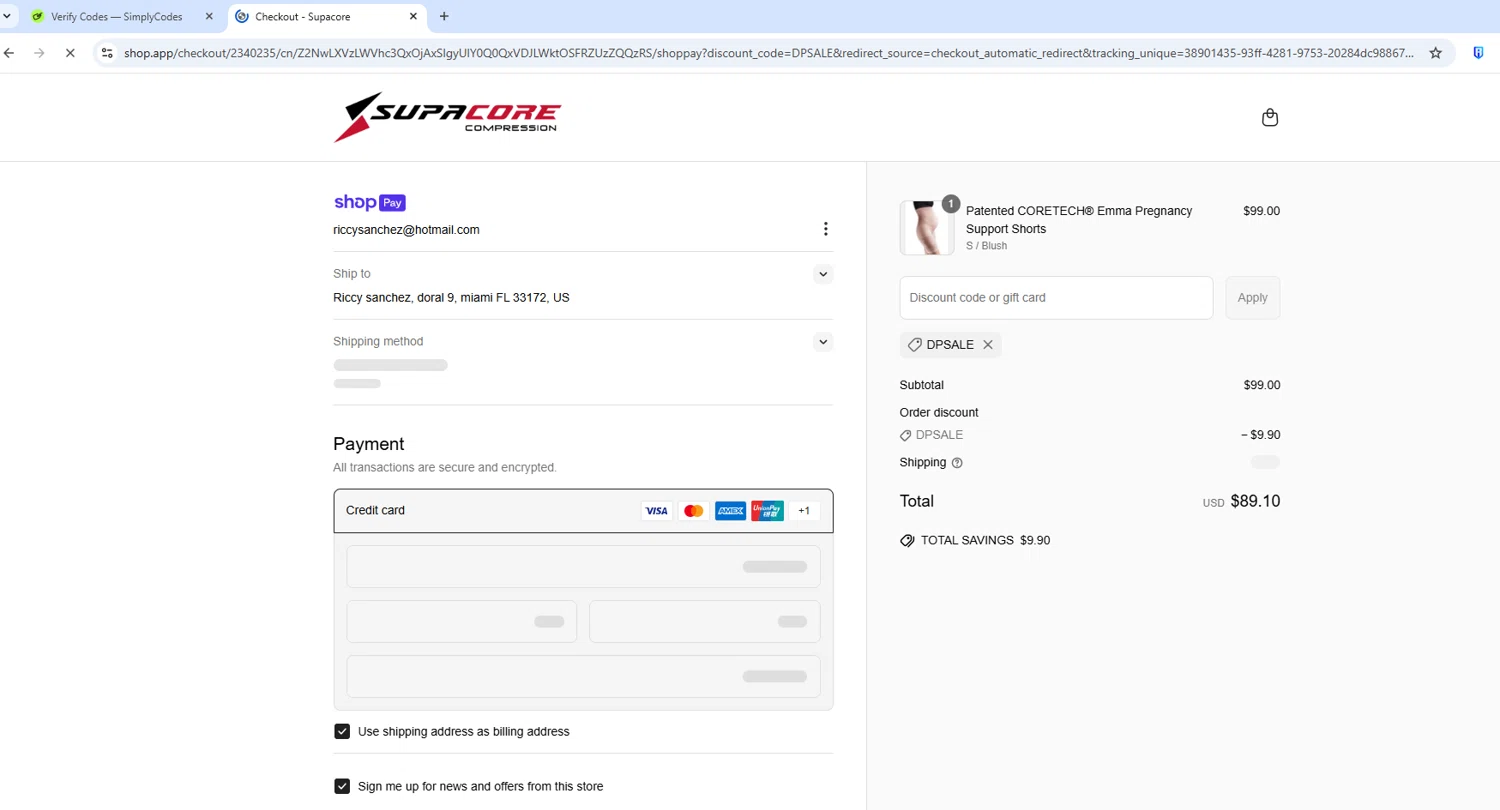
Task: Select the Checkout - Supacore browser tab
Action: (325, 17)
